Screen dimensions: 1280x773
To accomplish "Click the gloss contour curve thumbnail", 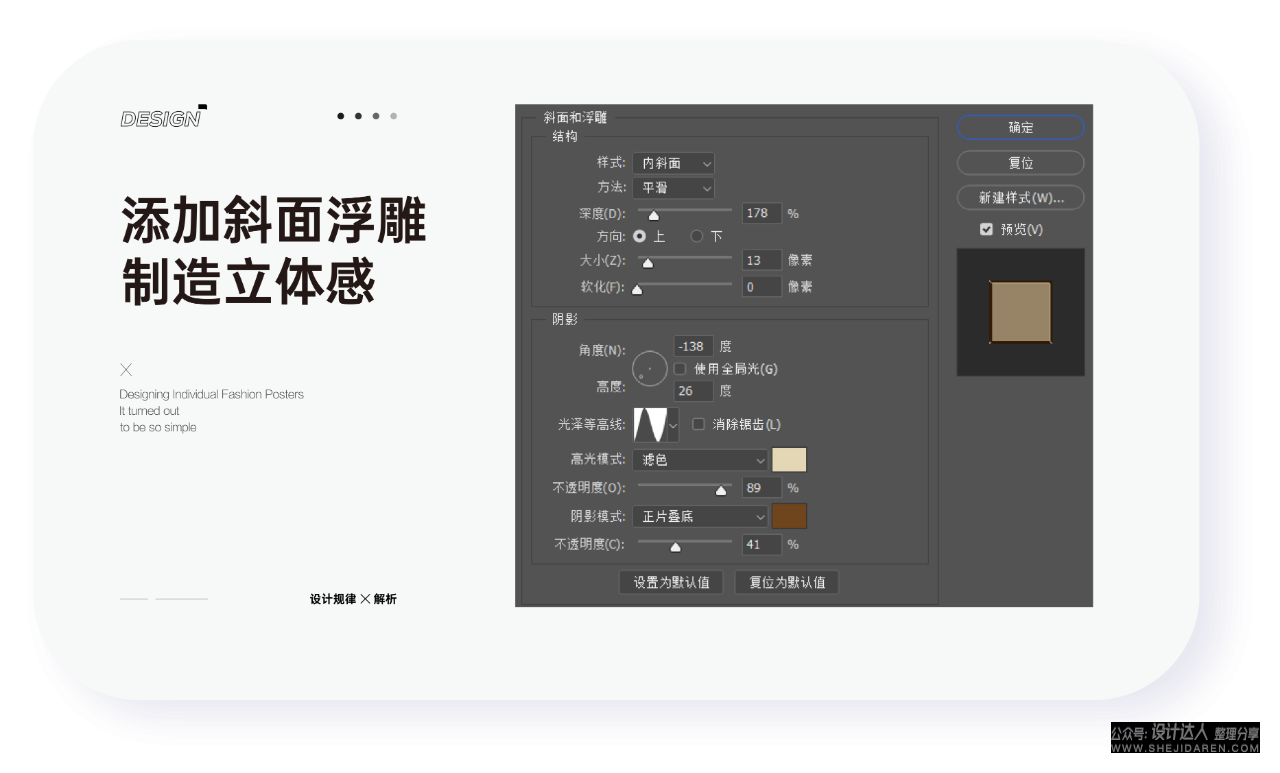I will pyautogui.click(x=650, y=425).
